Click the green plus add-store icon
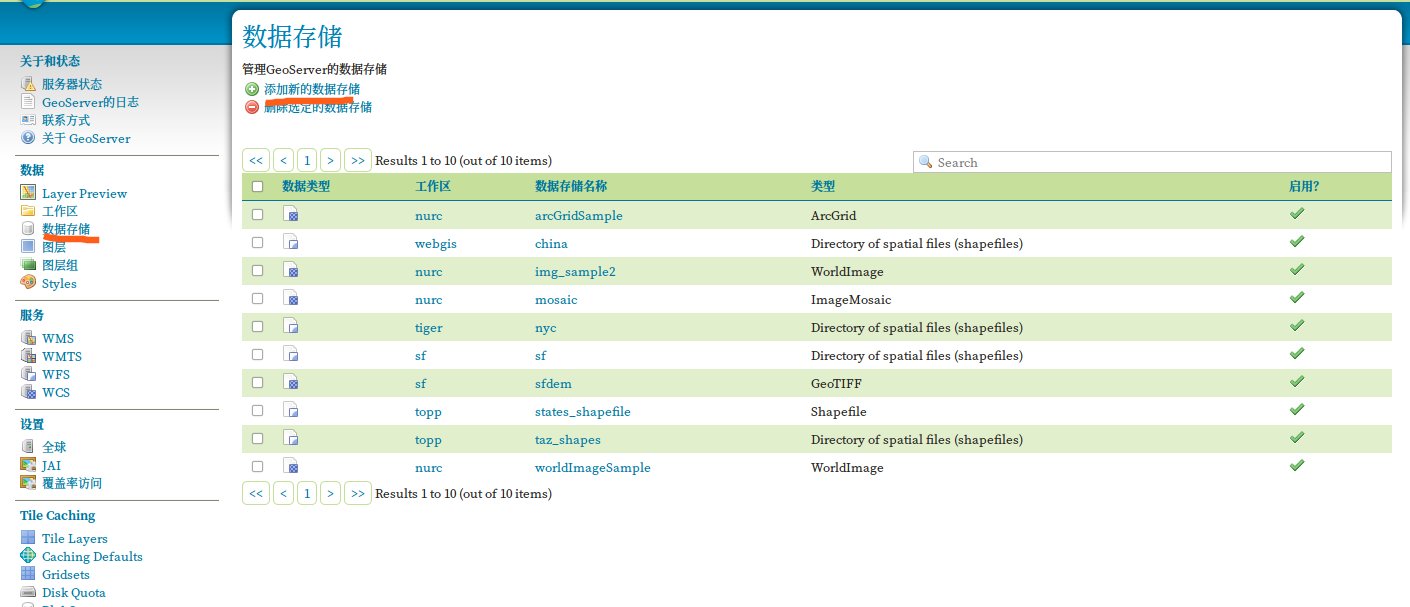The height and width of the screenshot is (607, 1410). [252, 89]
